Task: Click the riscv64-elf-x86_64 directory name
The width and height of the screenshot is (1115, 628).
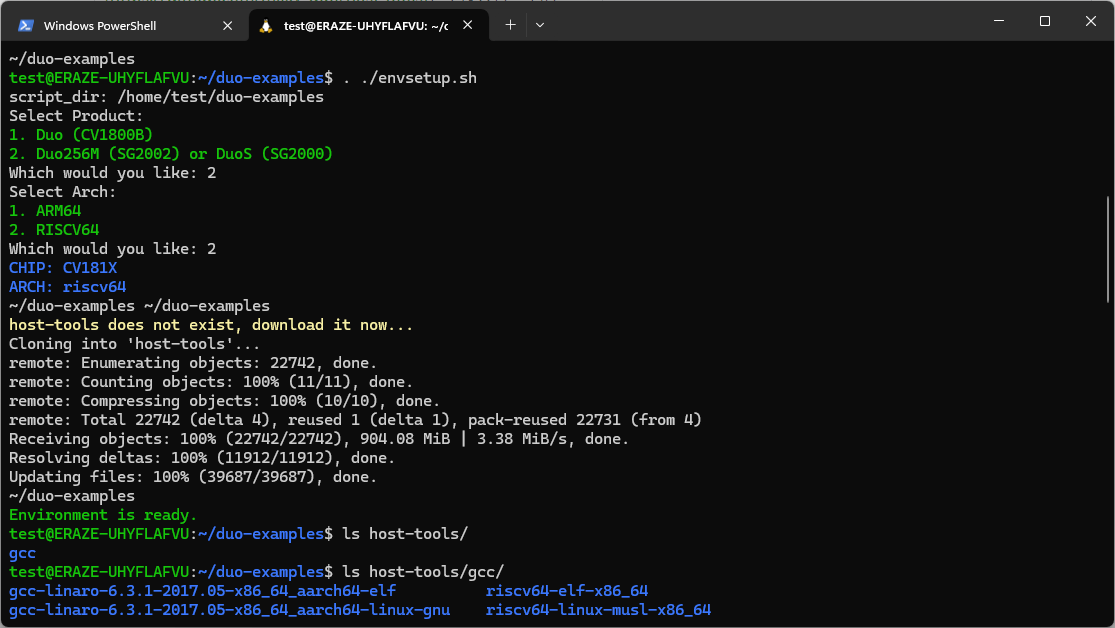Action: (566, 591)
